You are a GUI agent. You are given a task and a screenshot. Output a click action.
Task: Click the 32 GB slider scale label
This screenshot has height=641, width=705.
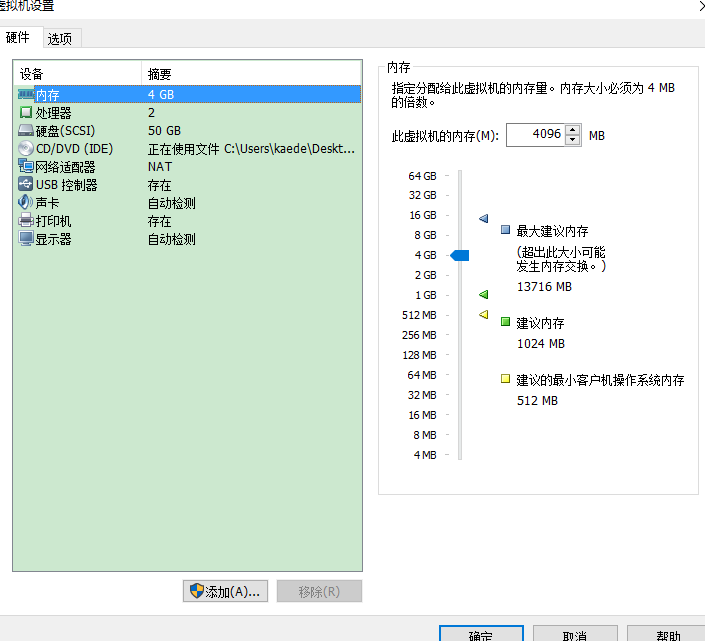point(422,195)
